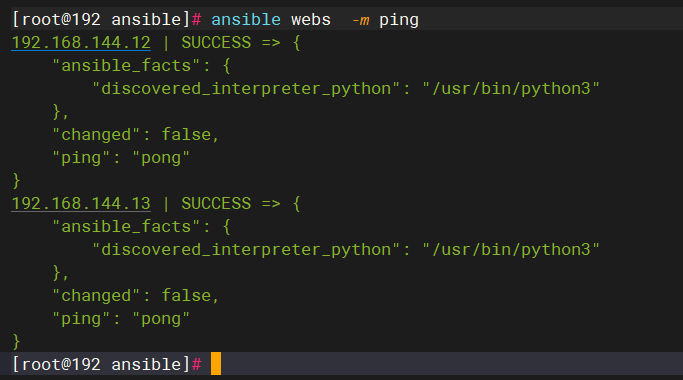Click ping module name in the command
The width and height of the screenshot is (683, 380).
[x=399, y=20]
